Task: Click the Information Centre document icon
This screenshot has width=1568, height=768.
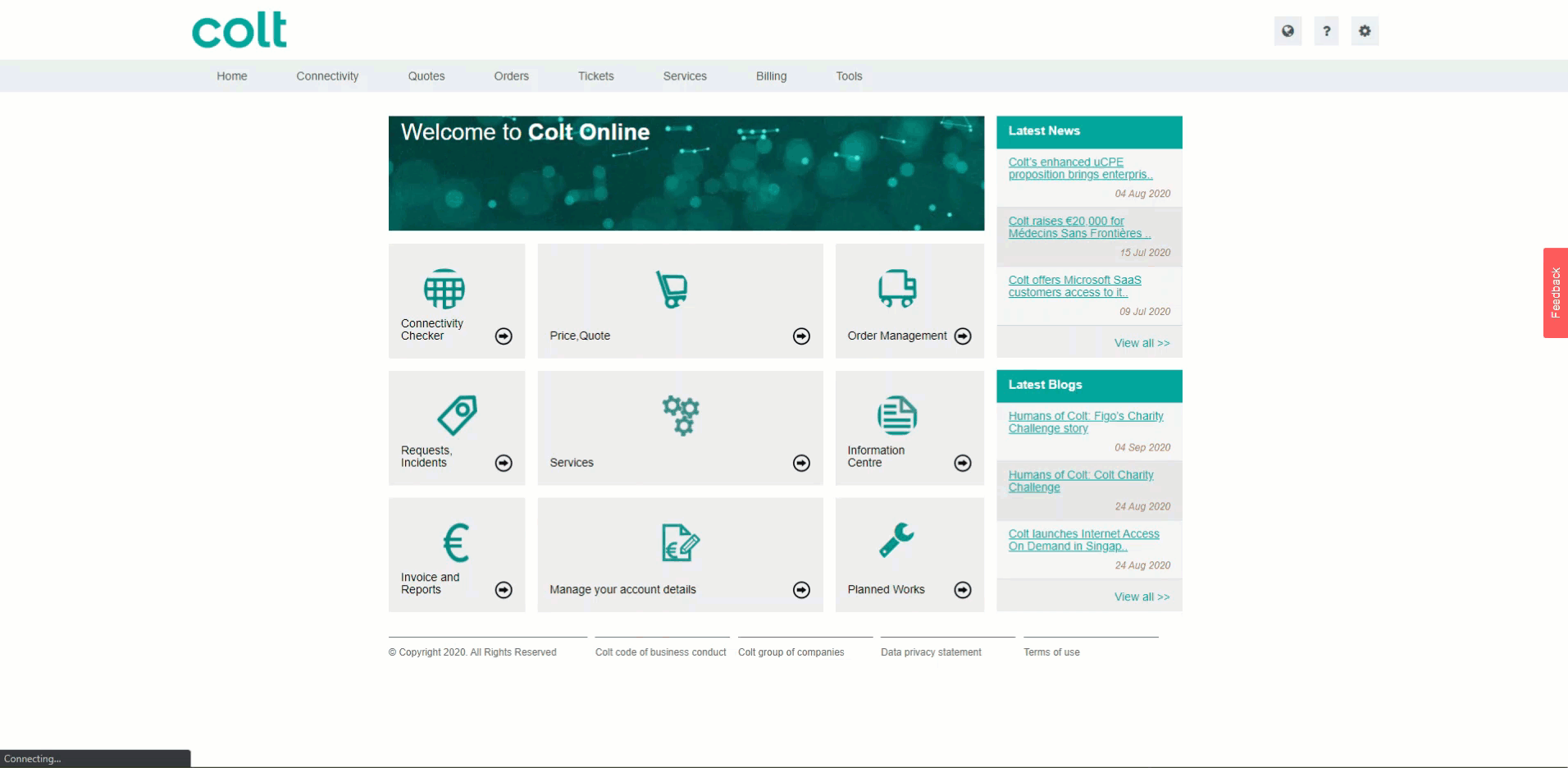Action: [897, 415]
